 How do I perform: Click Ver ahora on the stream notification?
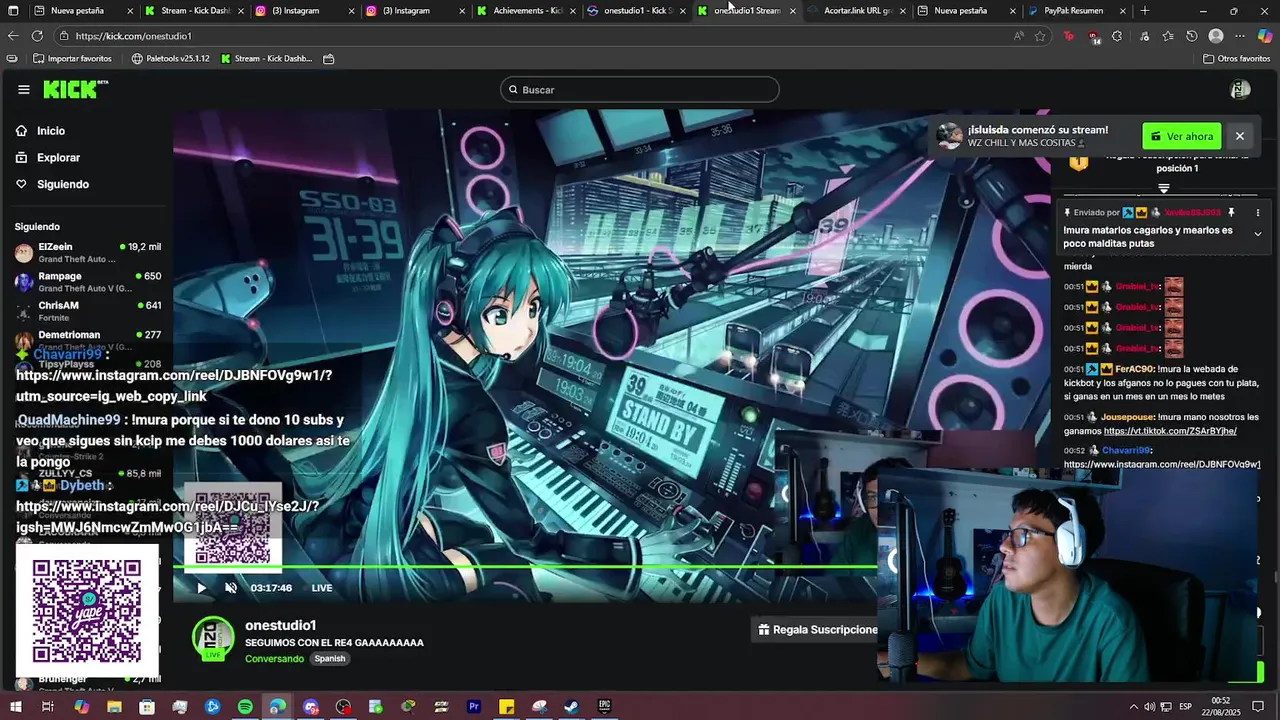tap(1182, 136)
